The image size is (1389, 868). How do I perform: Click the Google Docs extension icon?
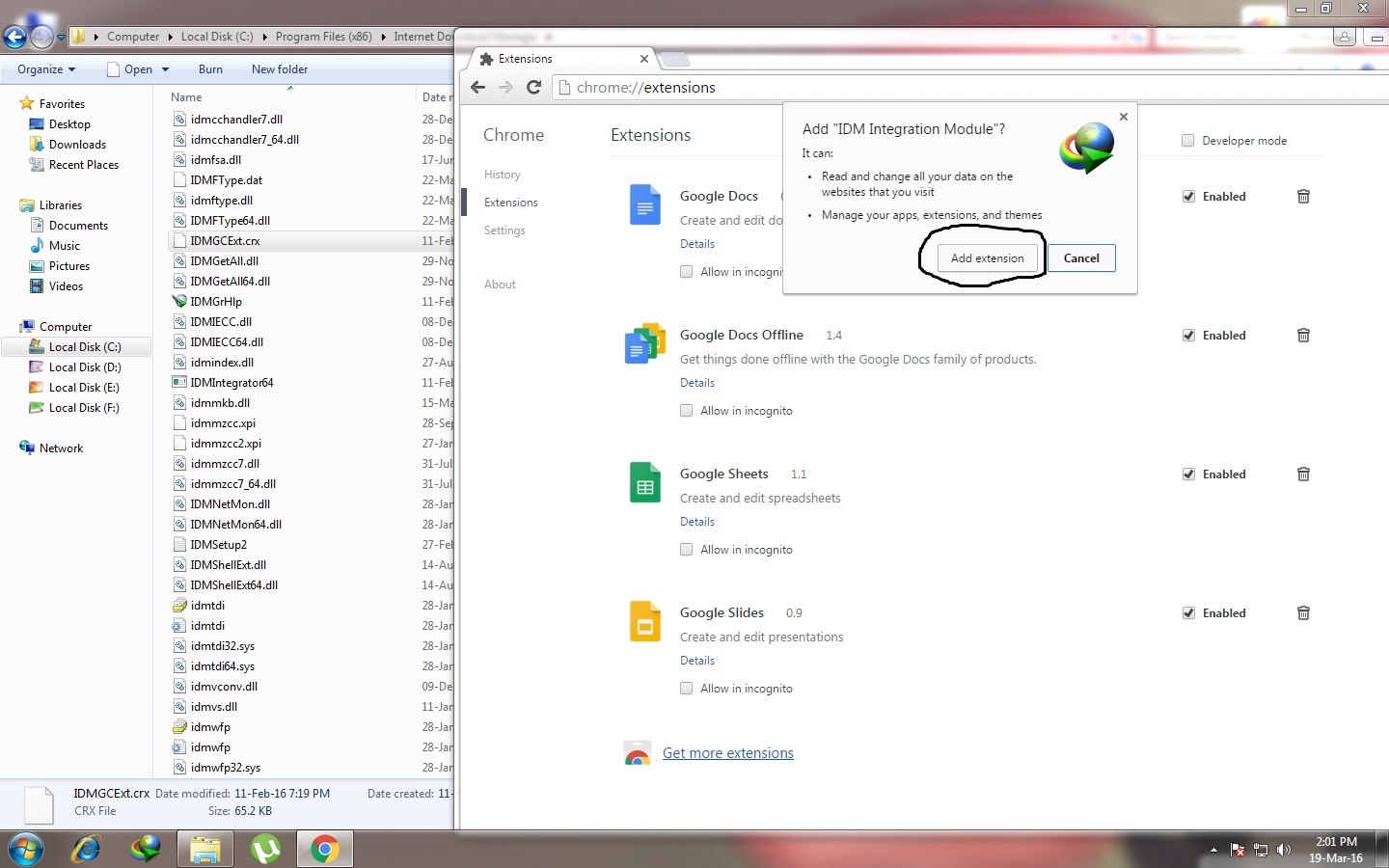coord(645,204)
